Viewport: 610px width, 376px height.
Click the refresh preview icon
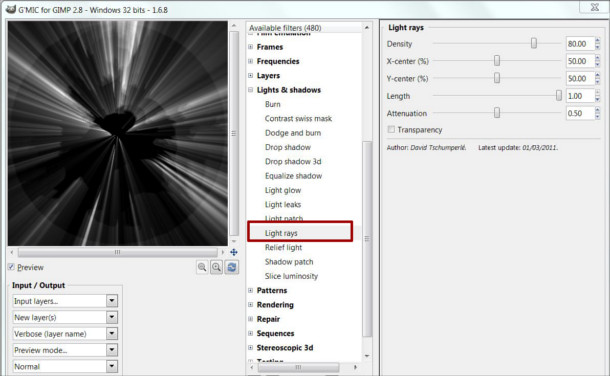point(232,267)
